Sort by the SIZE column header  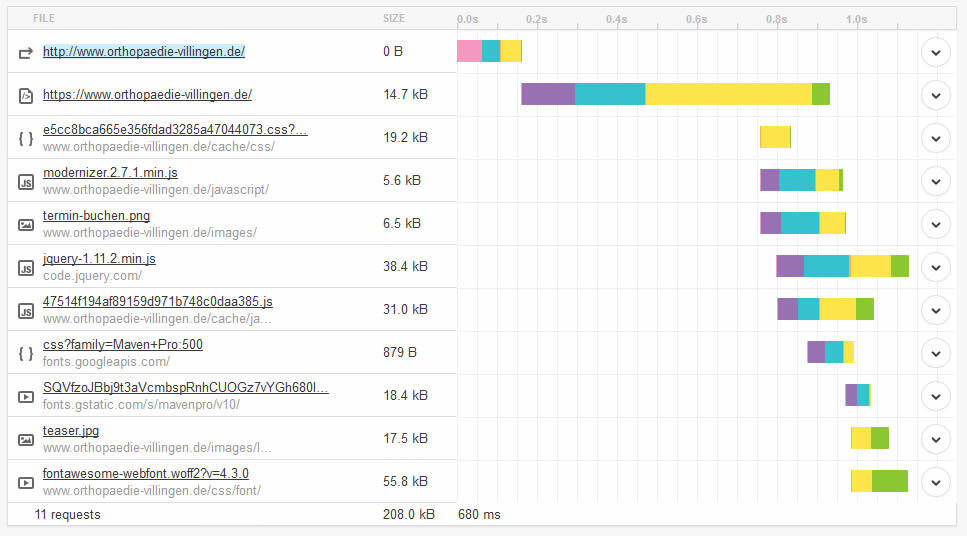(x=393, y=19)
